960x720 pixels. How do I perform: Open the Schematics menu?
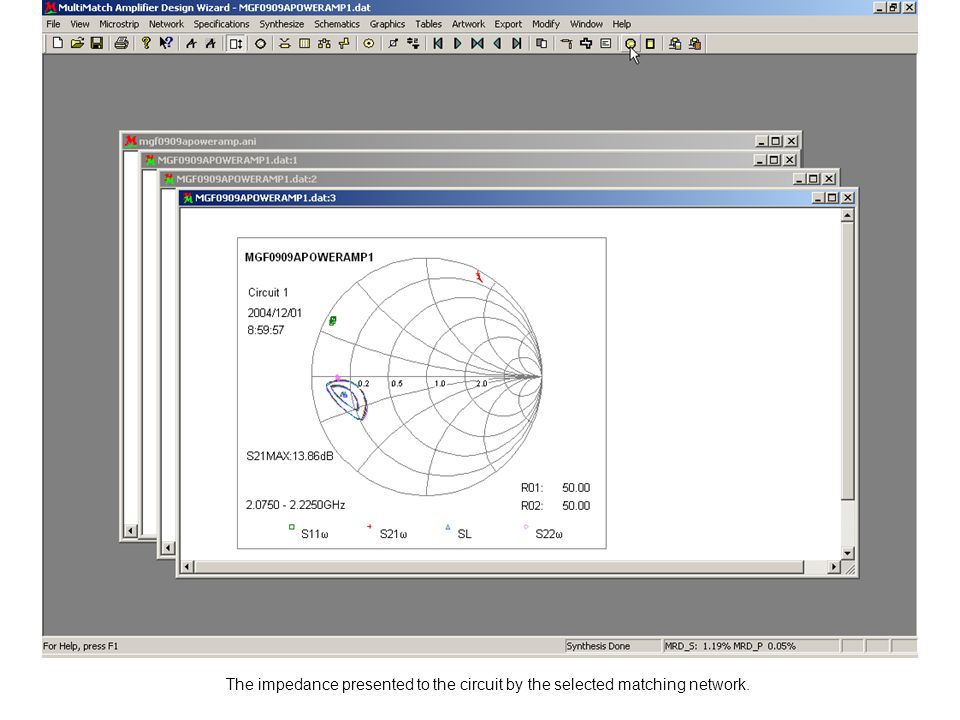[x=337, y=24]
